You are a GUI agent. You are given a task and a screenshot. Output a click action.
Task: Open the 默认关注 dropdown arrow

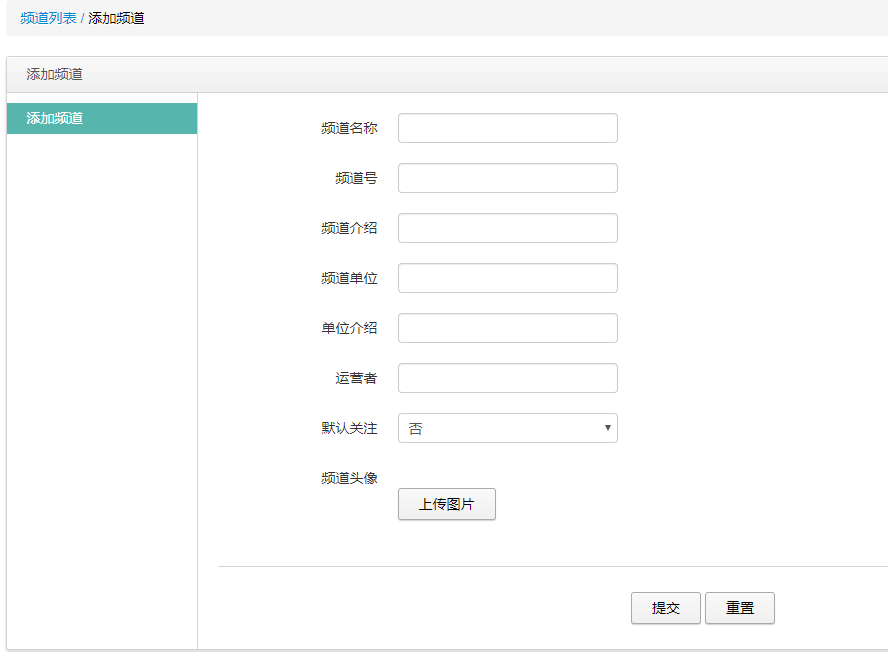click(607, 428)
